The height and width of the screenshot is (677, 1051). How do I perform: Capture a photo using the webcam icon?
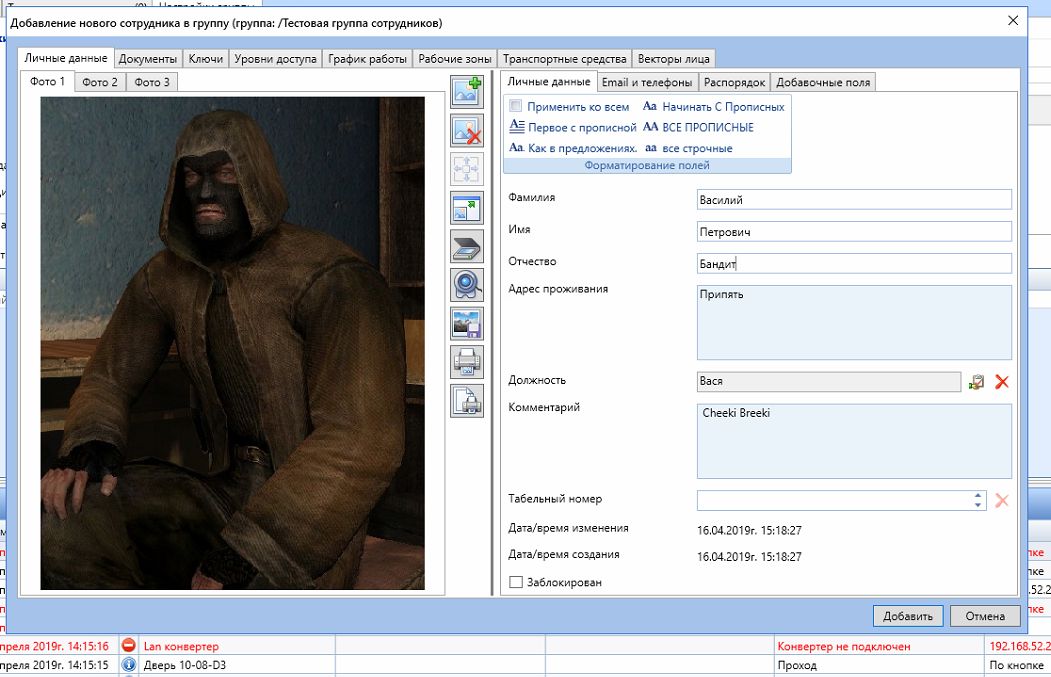[467, 285]
